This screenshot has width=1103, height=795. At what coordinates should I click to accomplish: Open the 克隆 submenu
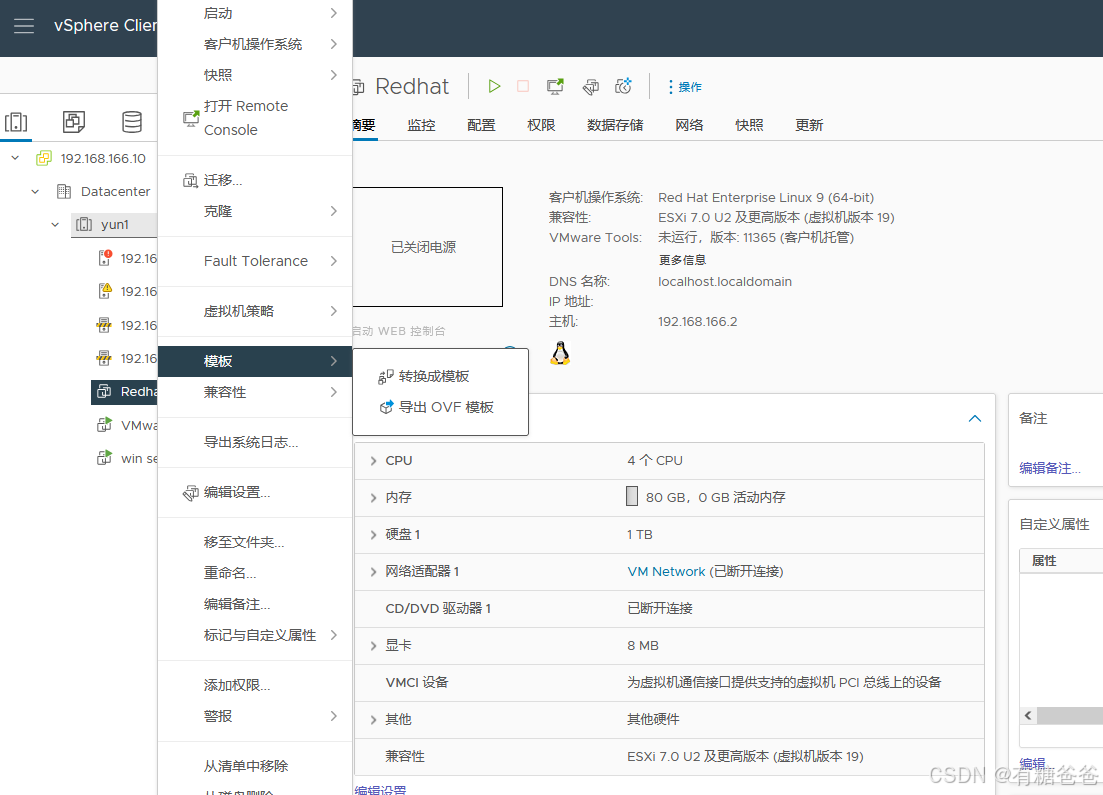click(x=255, y=211)
